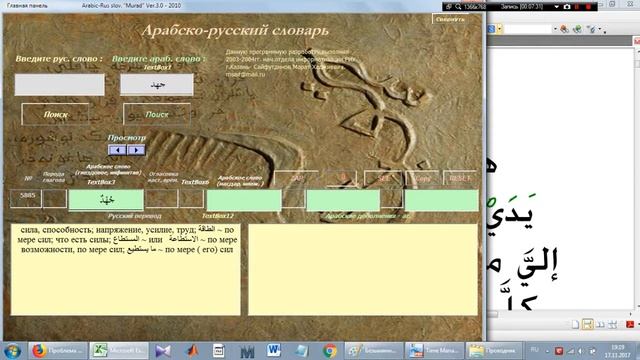Click the red PDF icon at bottom right

pyautogui.click(x=630, y=324)
